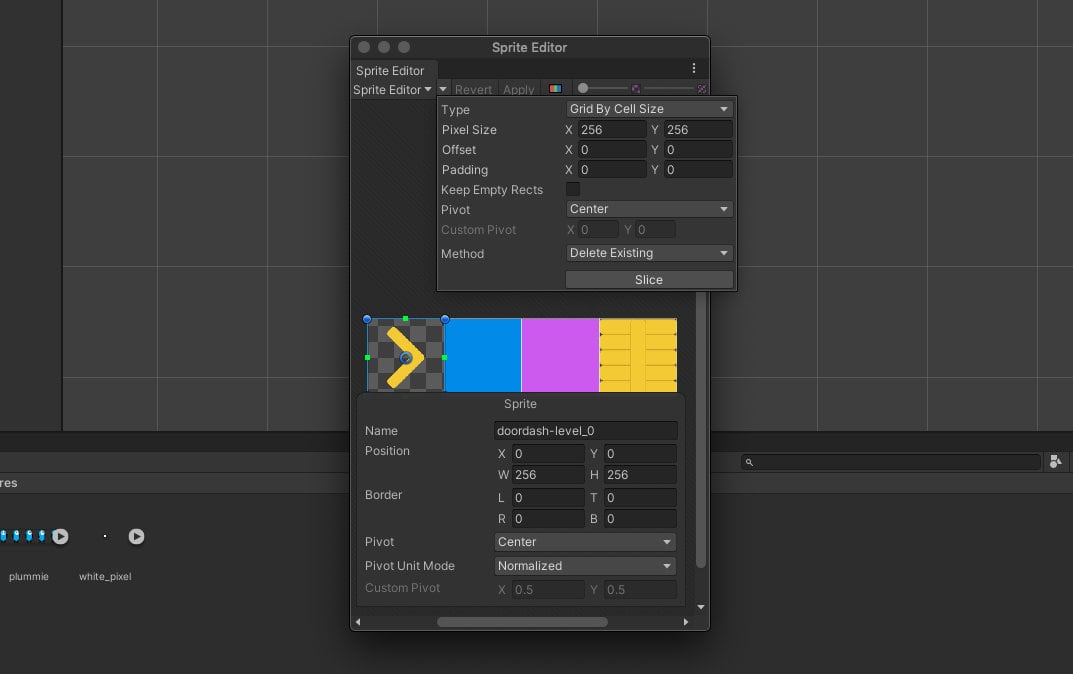Select the doordash-level_0 arrow sprite slice
1073x674 pixels.
pos(404,355)
